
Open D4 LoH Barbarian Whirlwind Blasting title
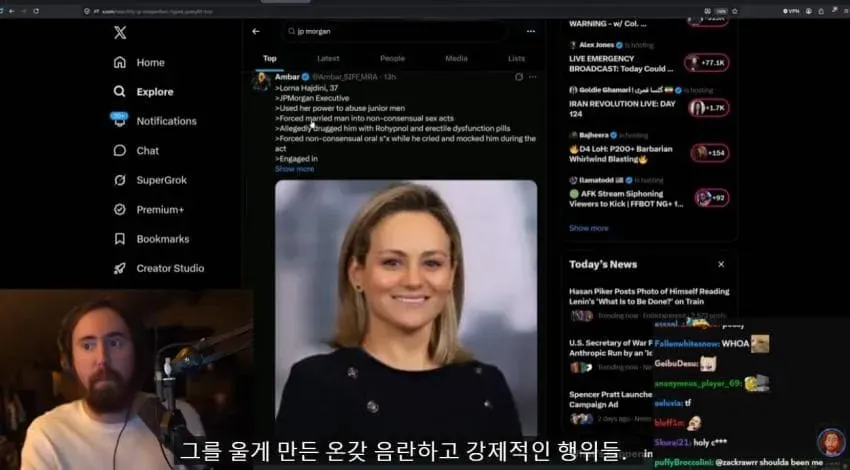tap(621, 153)
